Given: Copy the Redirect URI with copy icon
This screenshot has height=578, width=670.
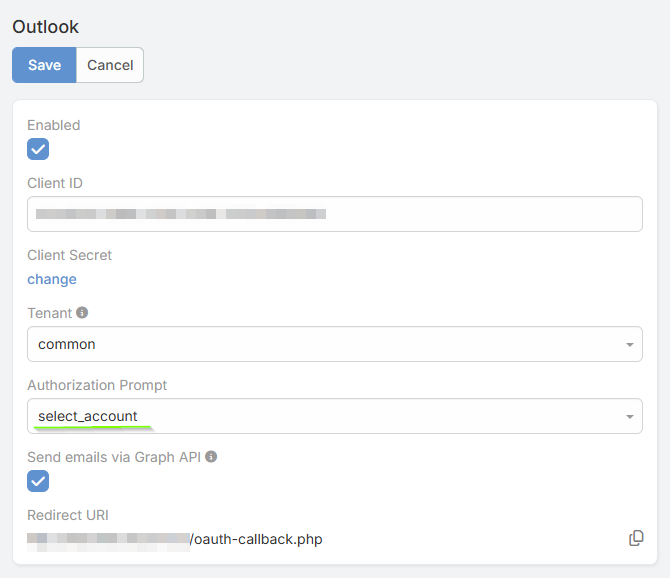Looking at the screenshot, I should click(636, 539).
